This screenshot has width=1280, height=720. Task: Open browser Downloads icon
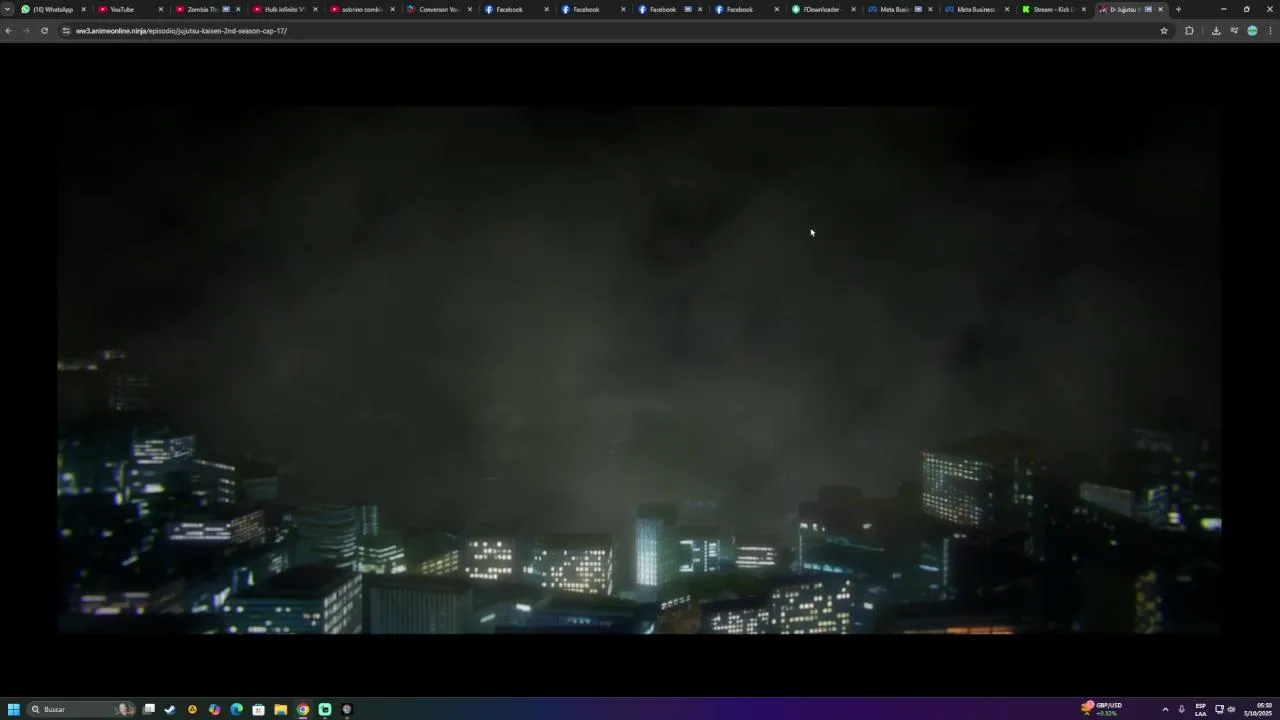click(1216, 31)
